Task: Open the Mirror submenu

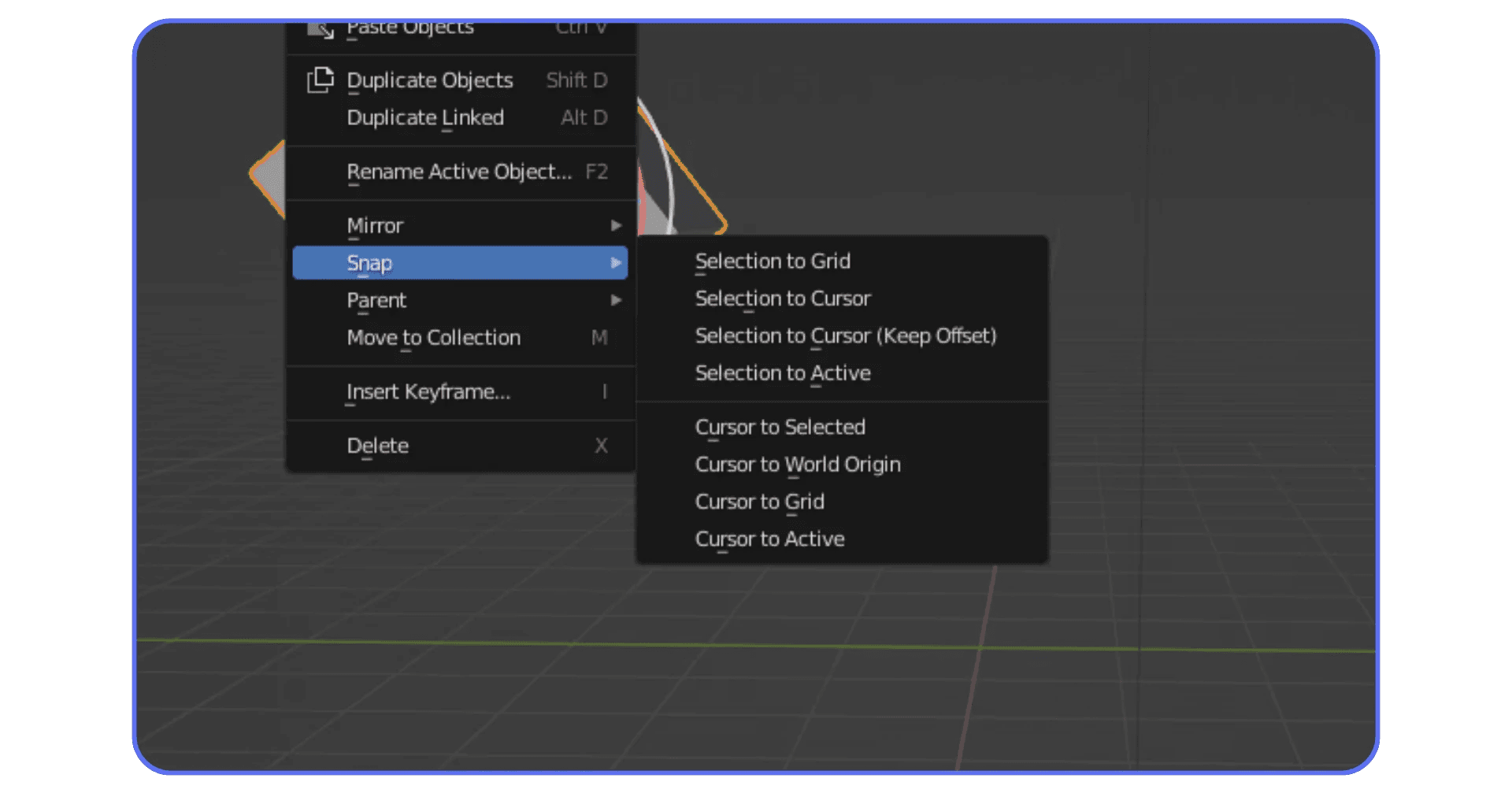Action: (460, 226)
